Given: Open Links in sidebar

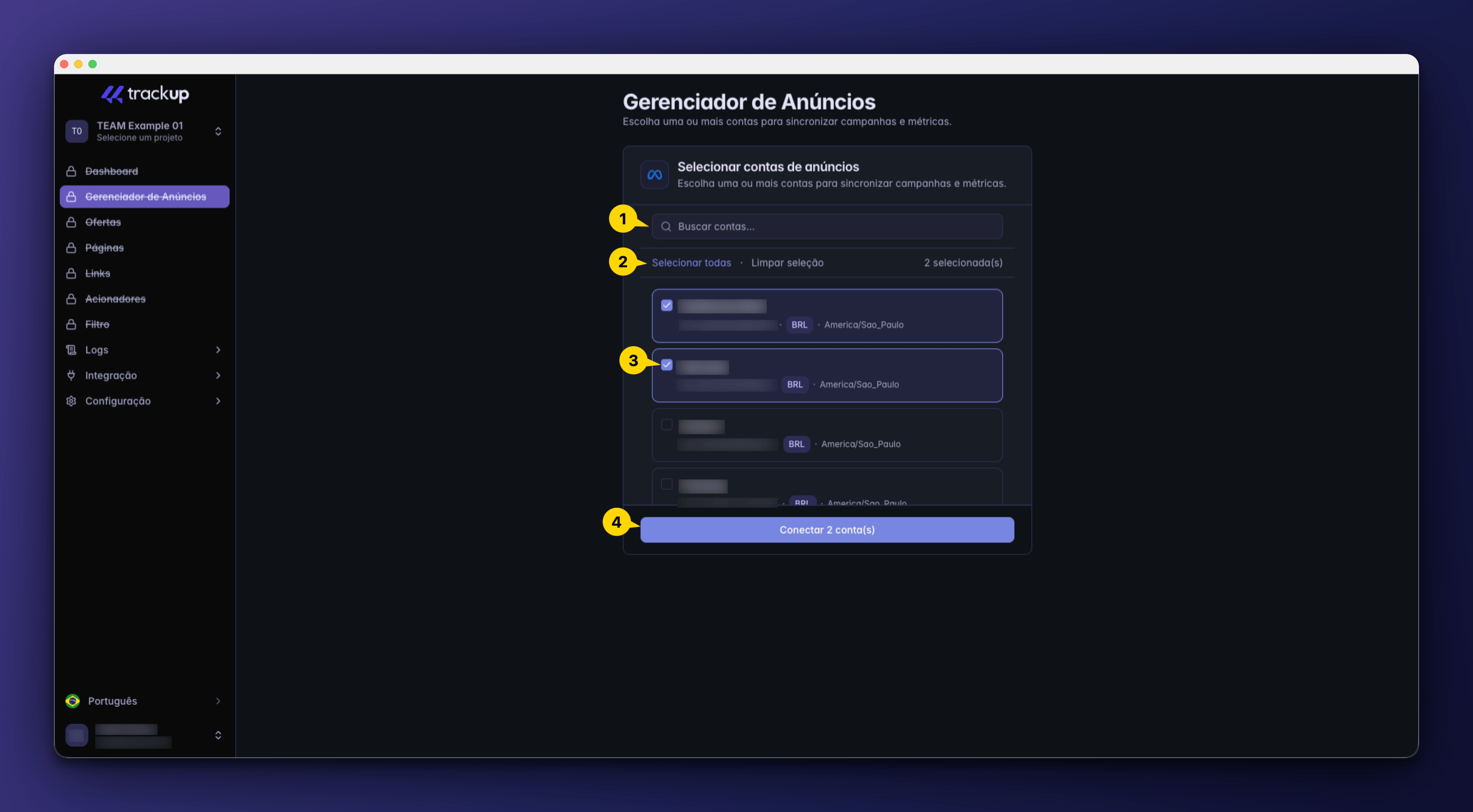Looking at the screenshot, I should [145, 273].
